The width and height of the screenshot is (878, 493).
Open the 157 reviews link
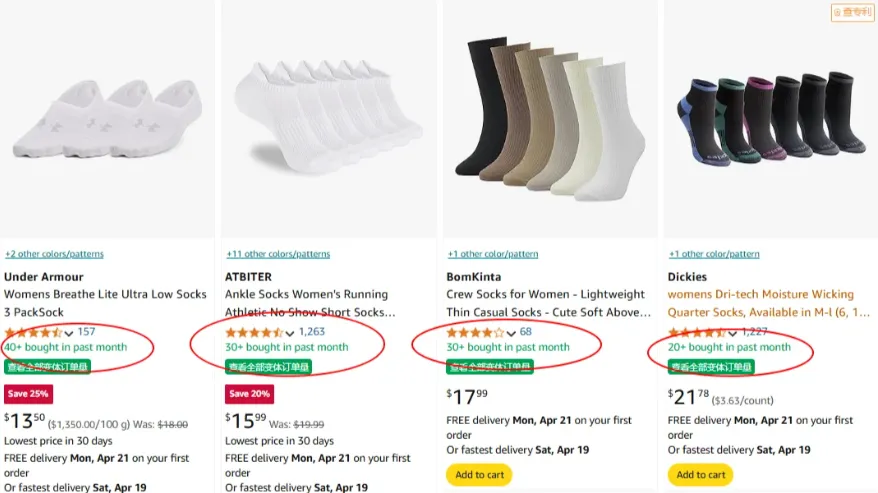point(86,332)
